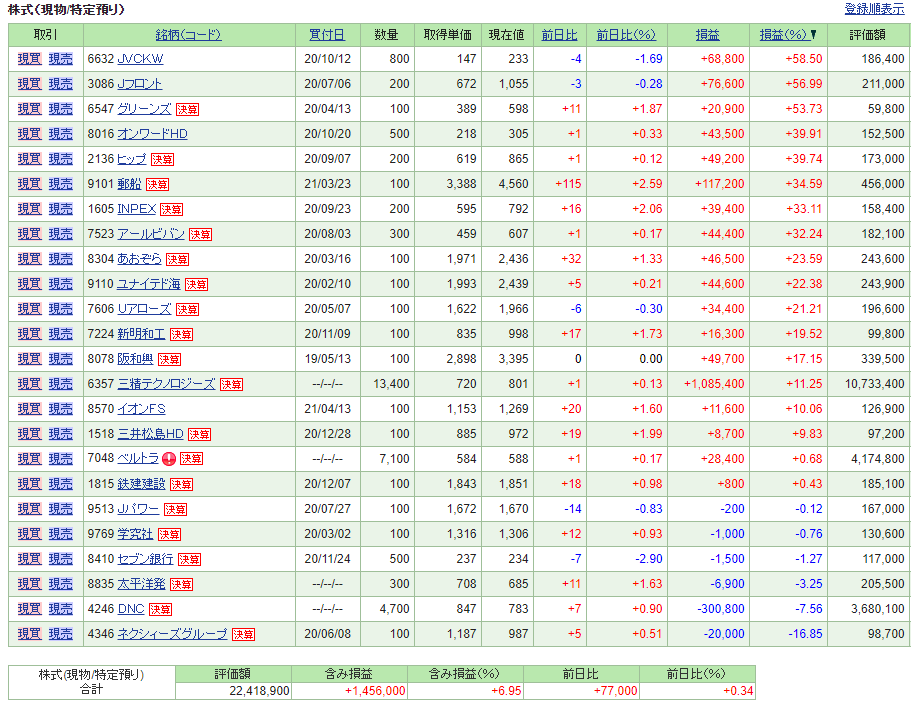Click 現売 for 阪和興 row
The width and height of the screenshot is (911, 709).
pos(60,359)
